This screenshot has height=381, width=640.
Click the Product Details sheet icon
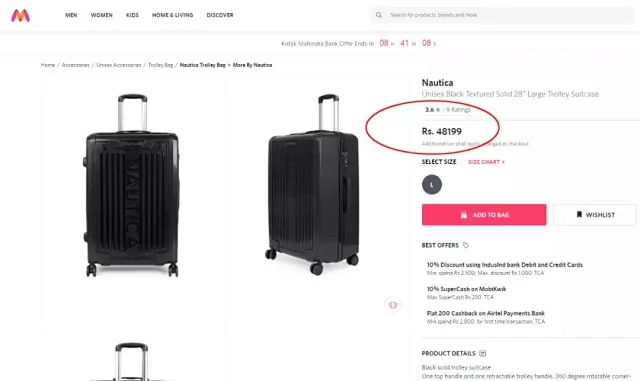coord(482,353)
